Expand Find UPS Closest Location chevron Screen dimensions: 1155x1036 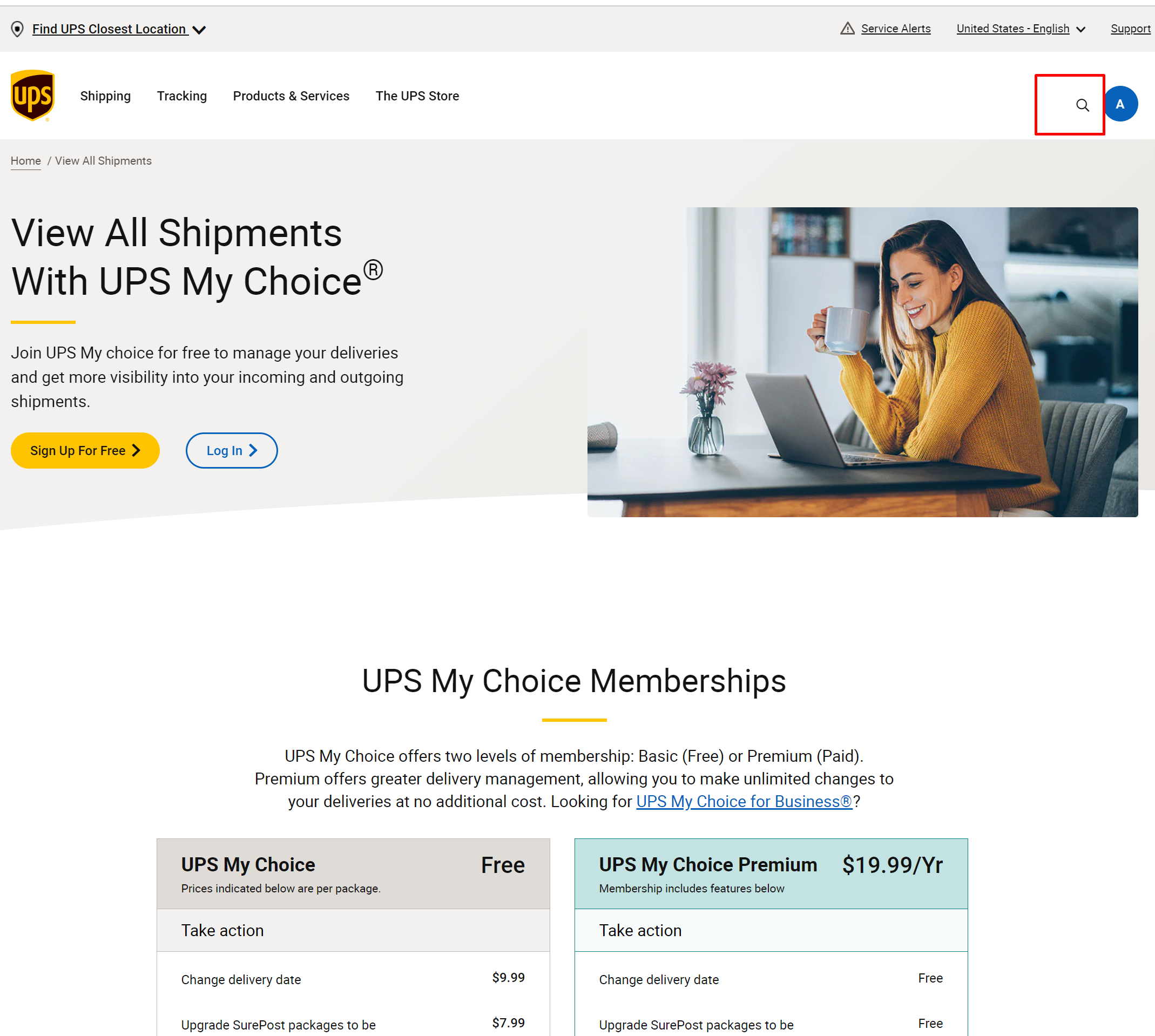(199, 30)
